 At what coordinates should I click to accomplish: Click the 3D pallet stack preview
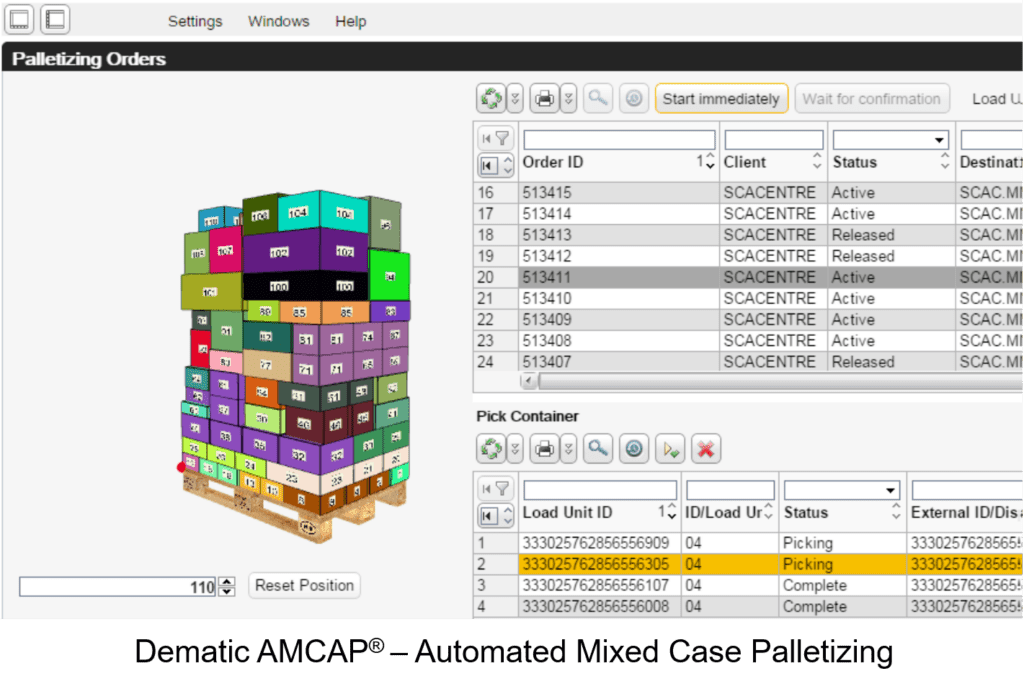296,366
